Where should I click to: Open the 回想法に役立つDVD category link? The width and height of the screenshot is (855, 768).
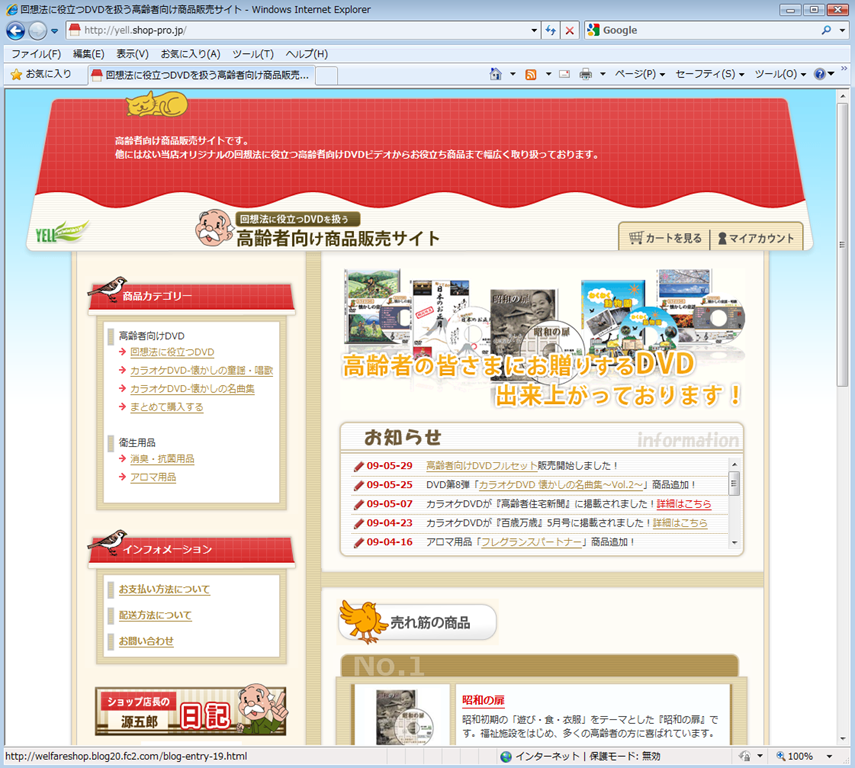point(172,352)
